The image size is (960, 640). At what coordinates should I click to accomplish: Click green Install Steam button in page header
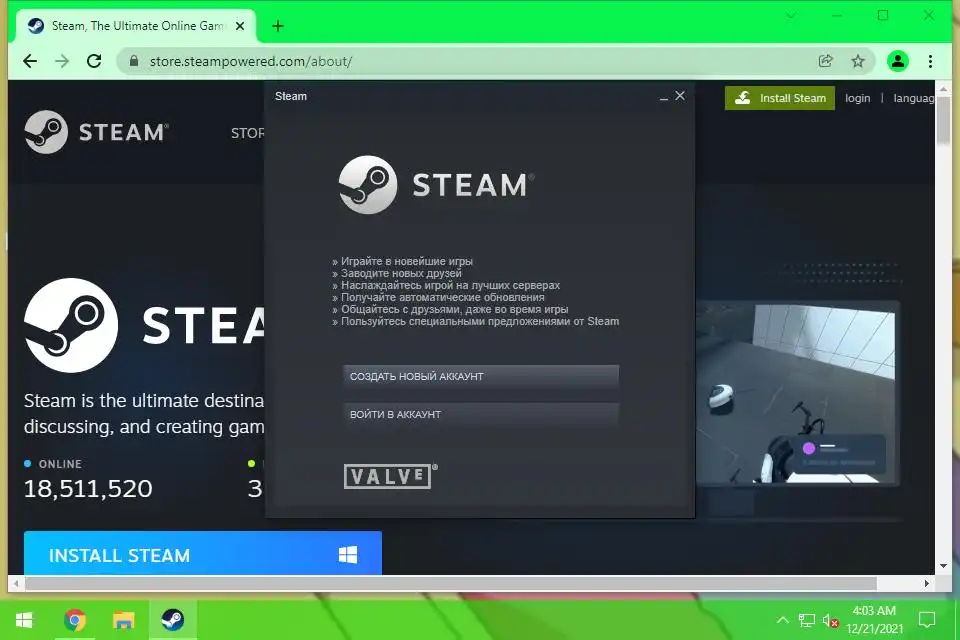pos(779,98)
